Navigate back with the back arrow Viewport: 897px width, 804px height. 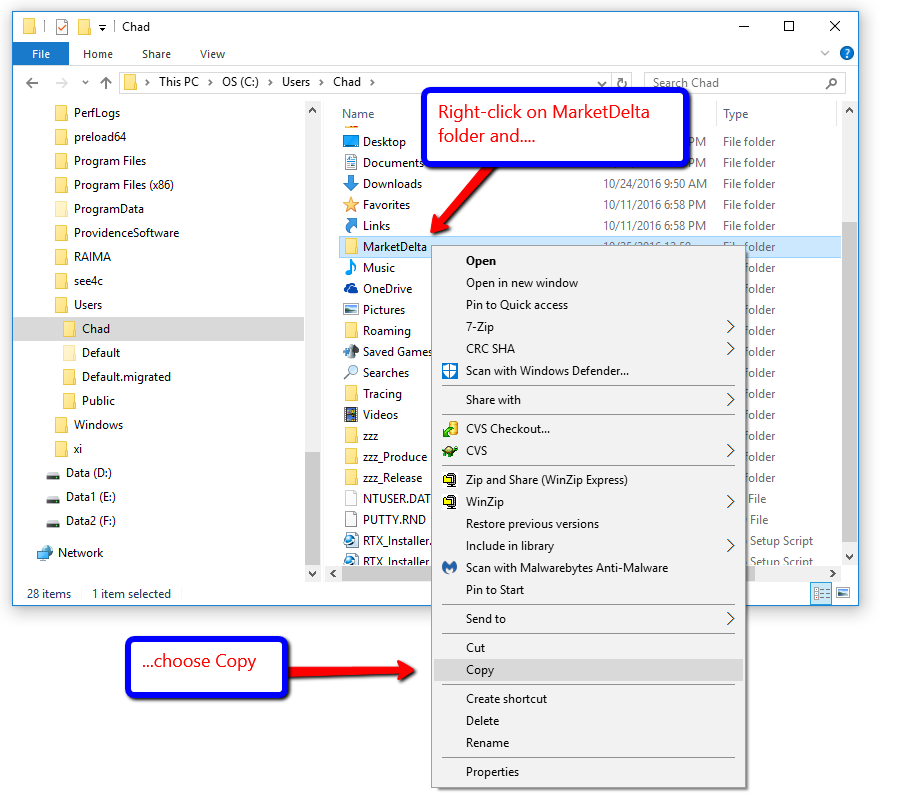(x=32, y=82)
